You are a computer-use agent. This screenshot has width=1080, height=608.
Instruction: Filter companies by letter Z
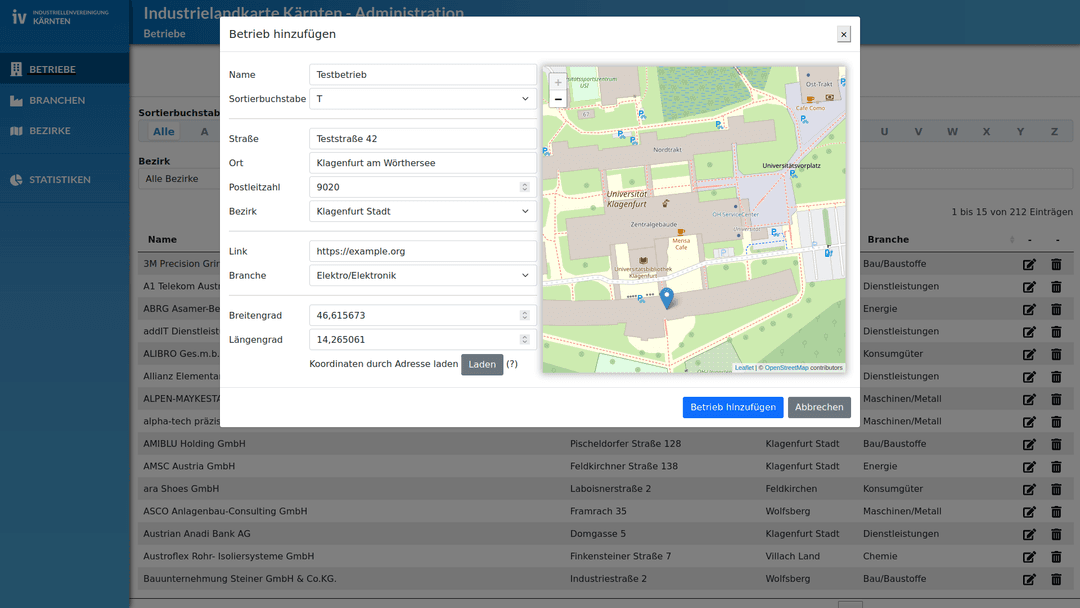[1054, 132]
